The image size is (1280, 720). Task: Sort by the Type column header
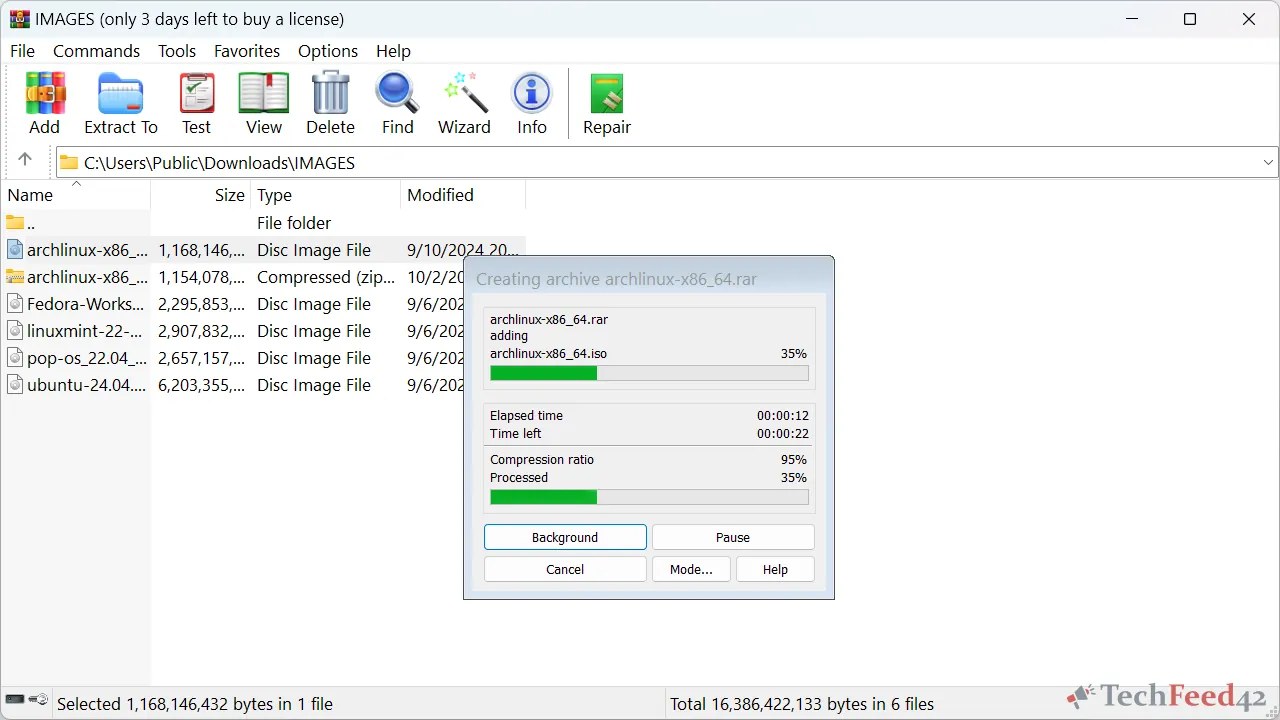(325, 195)
